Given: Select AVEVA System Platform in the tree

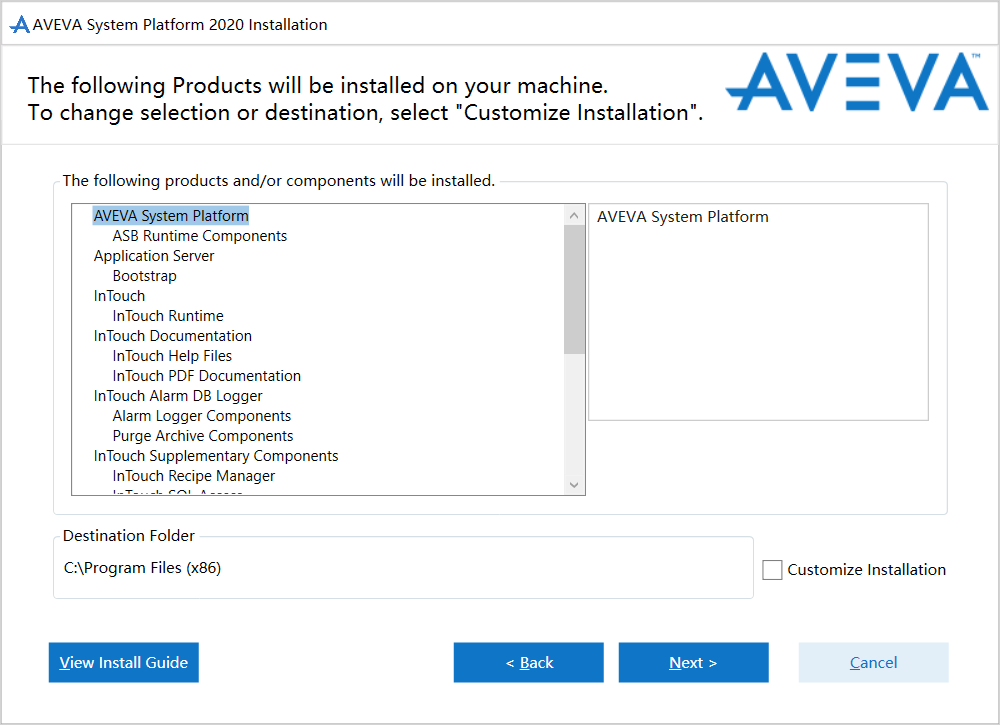Looking at the screenshot, I should click(171, 216).
